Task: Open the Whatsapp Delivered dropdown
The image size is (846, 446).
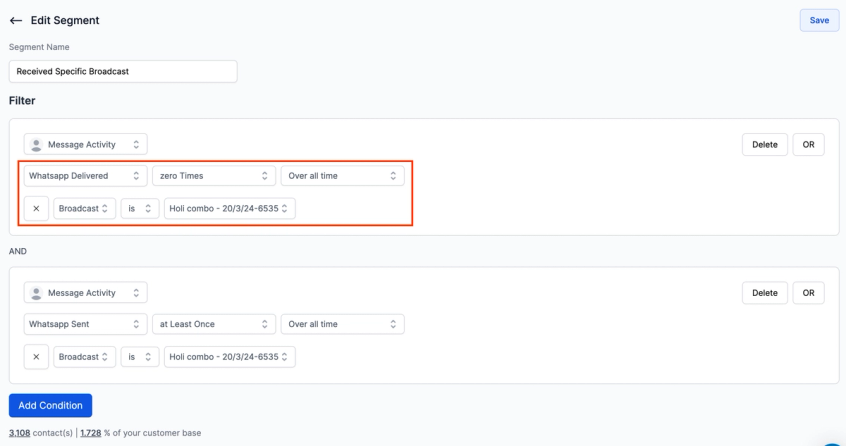Action: 85,176
